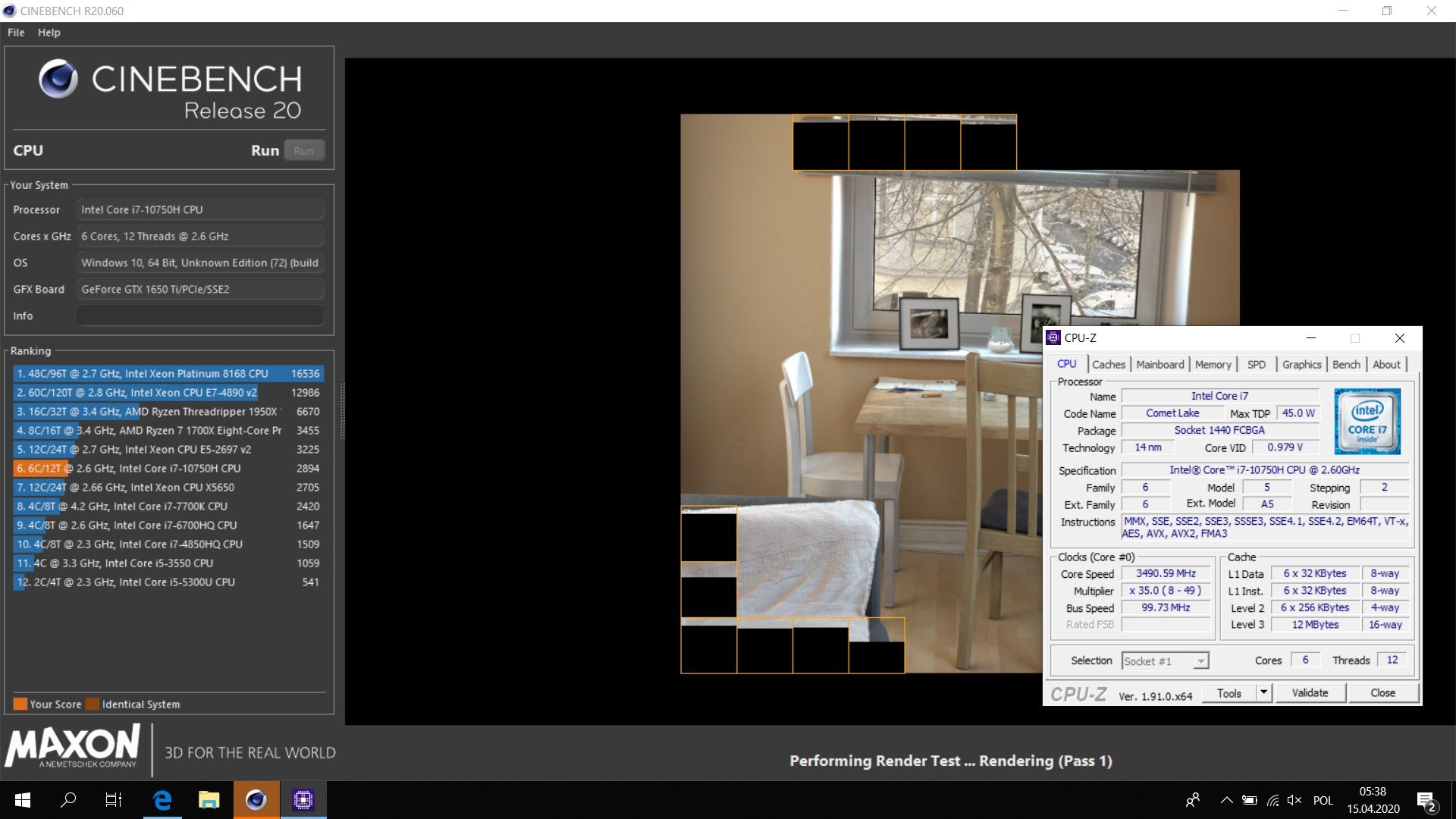The image size is (1456, 819).
Task: Close the CPU-Z window with X
Action: pos(1400,338)
